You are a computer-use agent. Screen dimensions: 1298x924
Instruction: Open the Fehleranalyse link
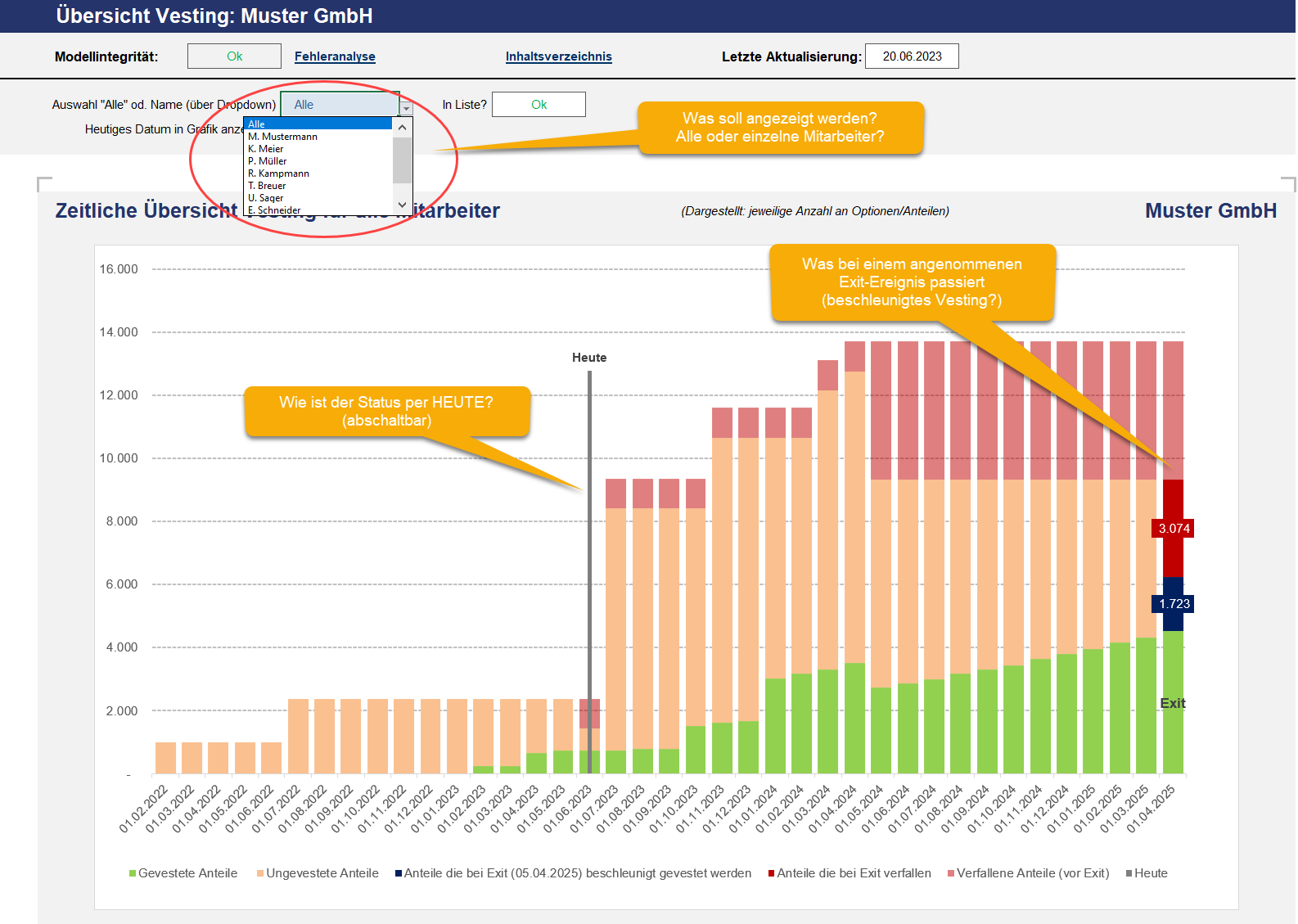335,56
